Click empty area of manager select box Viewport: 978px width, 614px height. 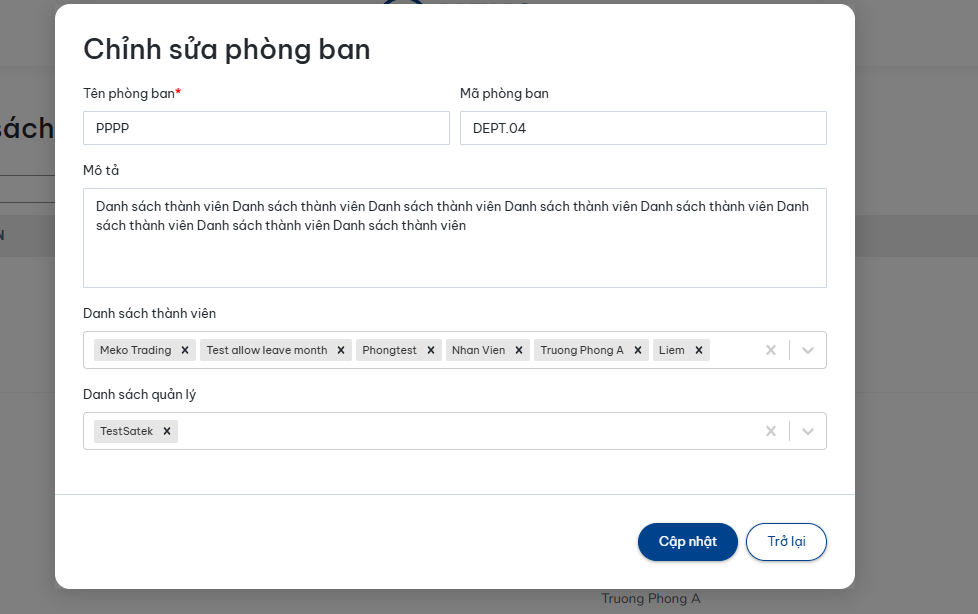click(x=460, y=431)
